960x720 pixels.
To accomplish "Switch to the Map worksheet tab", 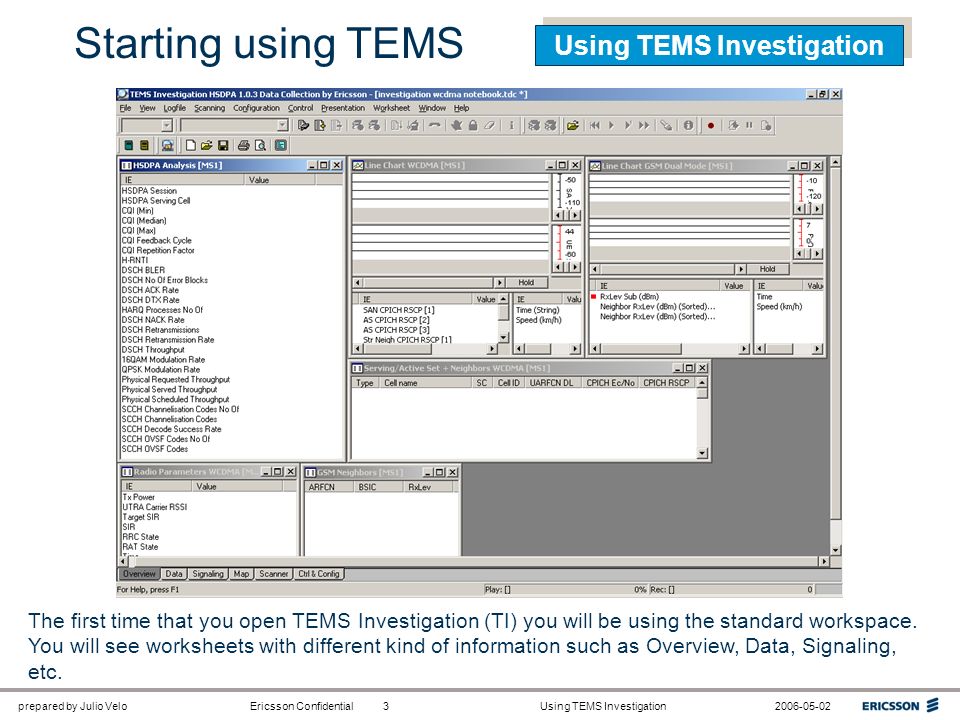I will coord(241,574).
